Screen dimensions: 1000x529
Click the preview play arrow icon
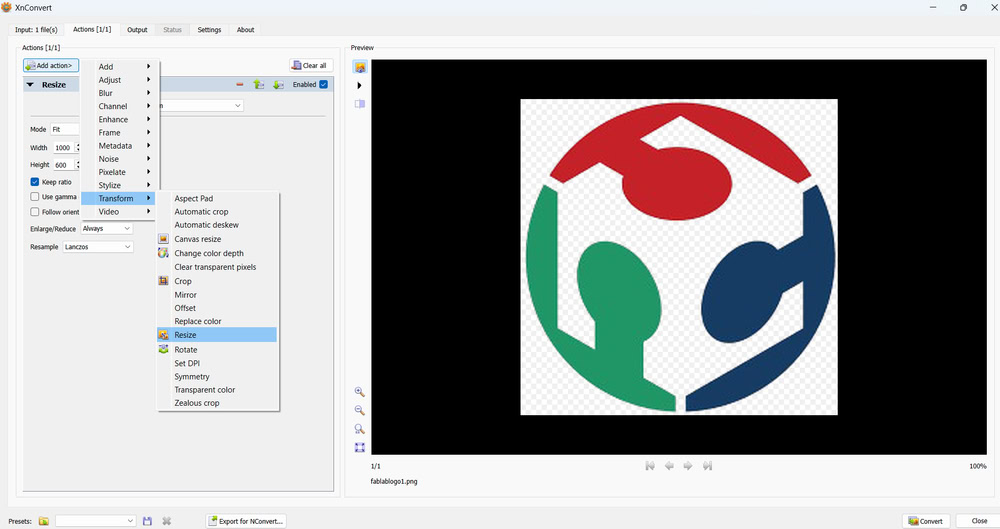pos(359,86)
